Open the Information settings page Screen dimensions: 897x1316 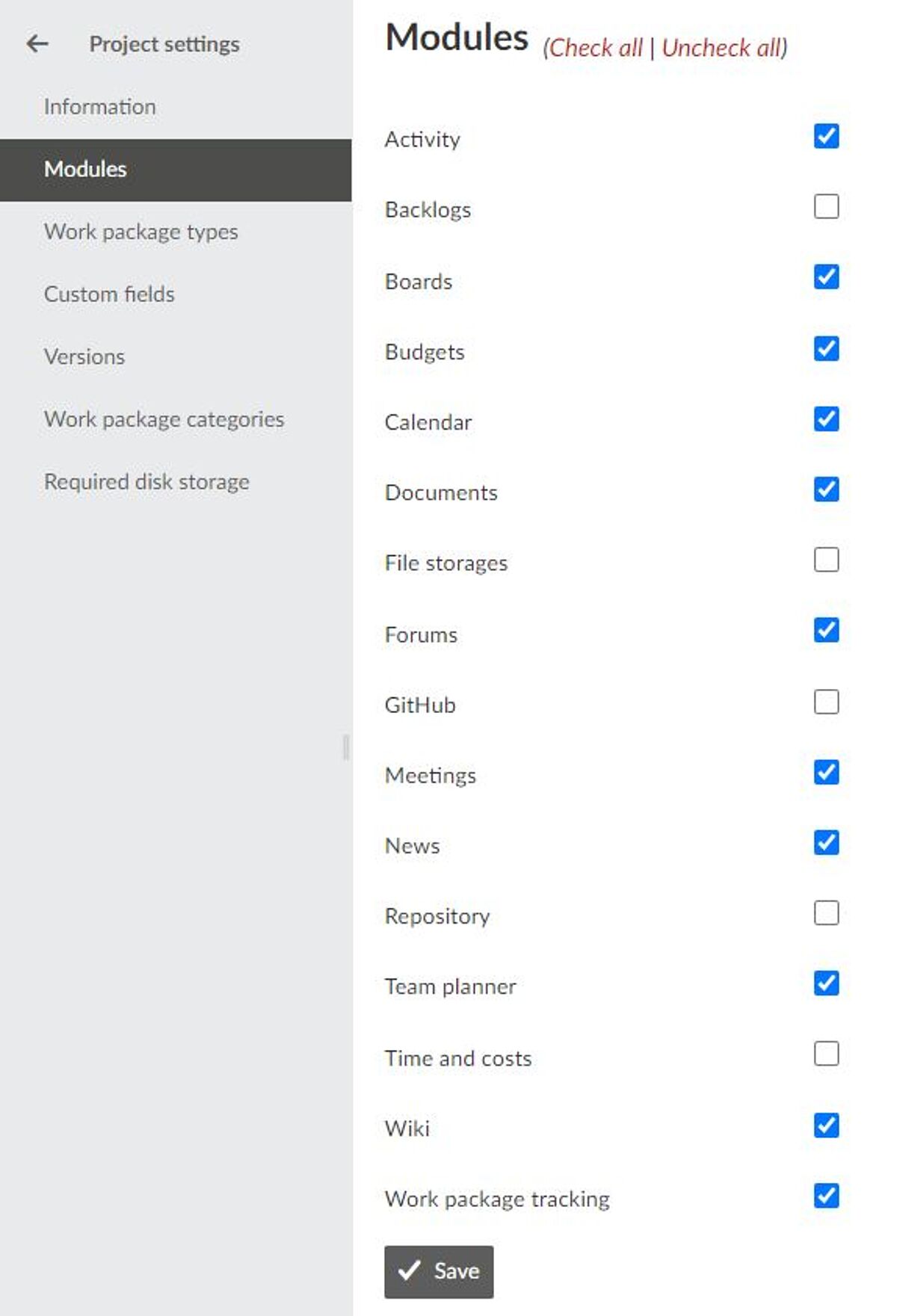tap(99, 107)
